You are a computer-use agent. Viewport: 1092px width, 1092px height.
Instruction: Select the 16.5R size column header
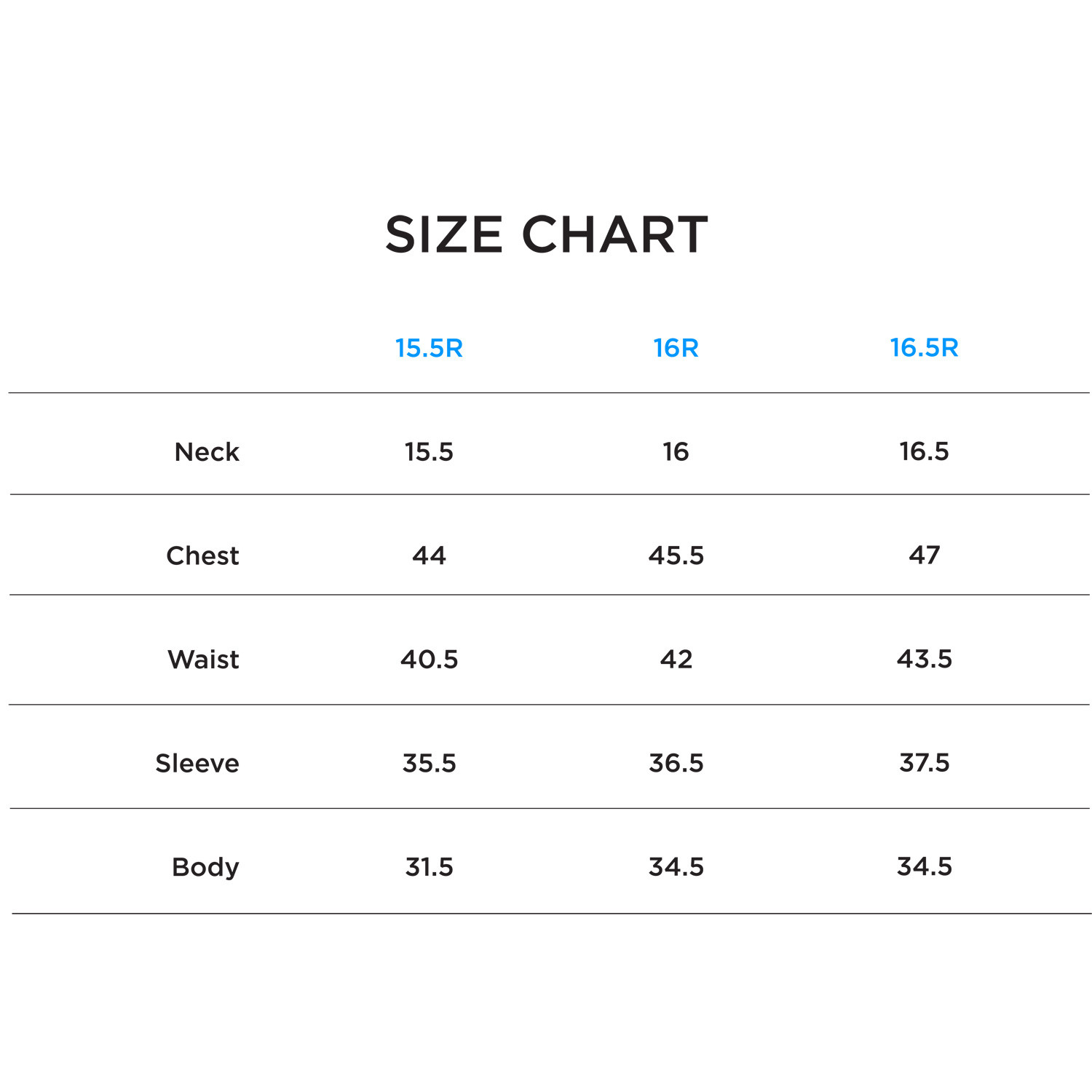click(924, 348)
